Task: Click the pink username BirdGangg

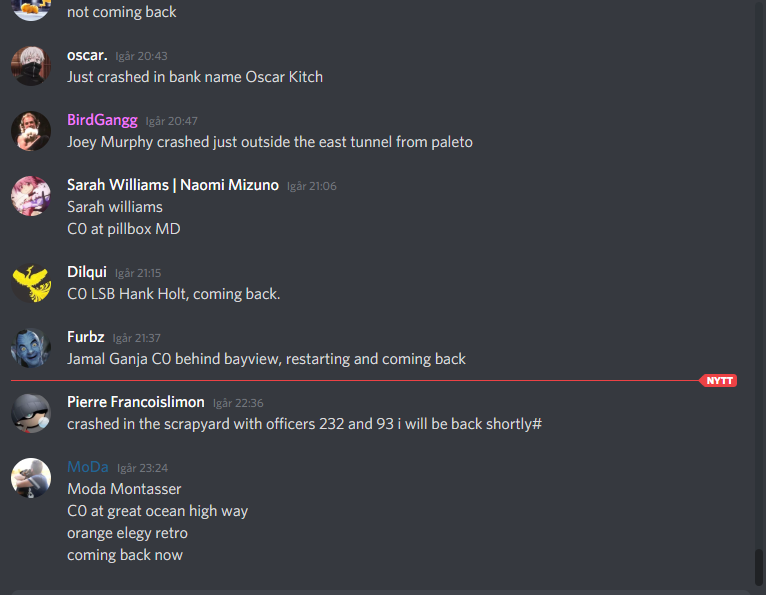Action: (x=102, y=120)
